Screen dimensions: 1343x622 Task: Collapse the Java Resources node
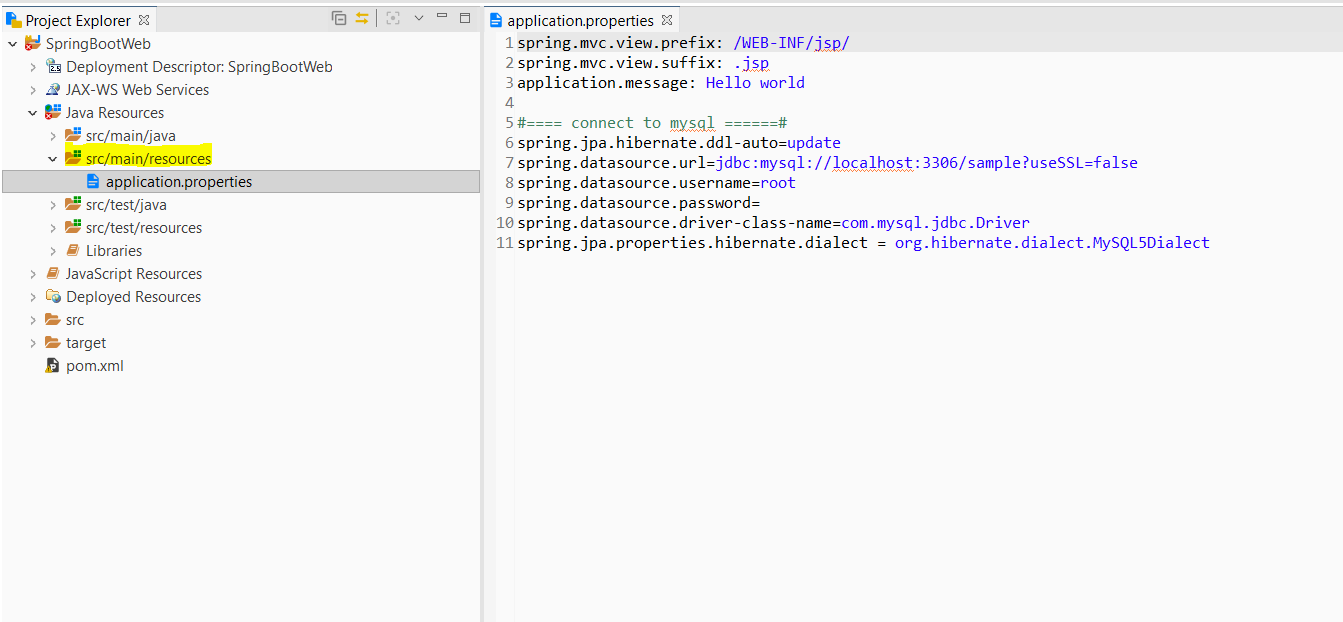point(31,112)
